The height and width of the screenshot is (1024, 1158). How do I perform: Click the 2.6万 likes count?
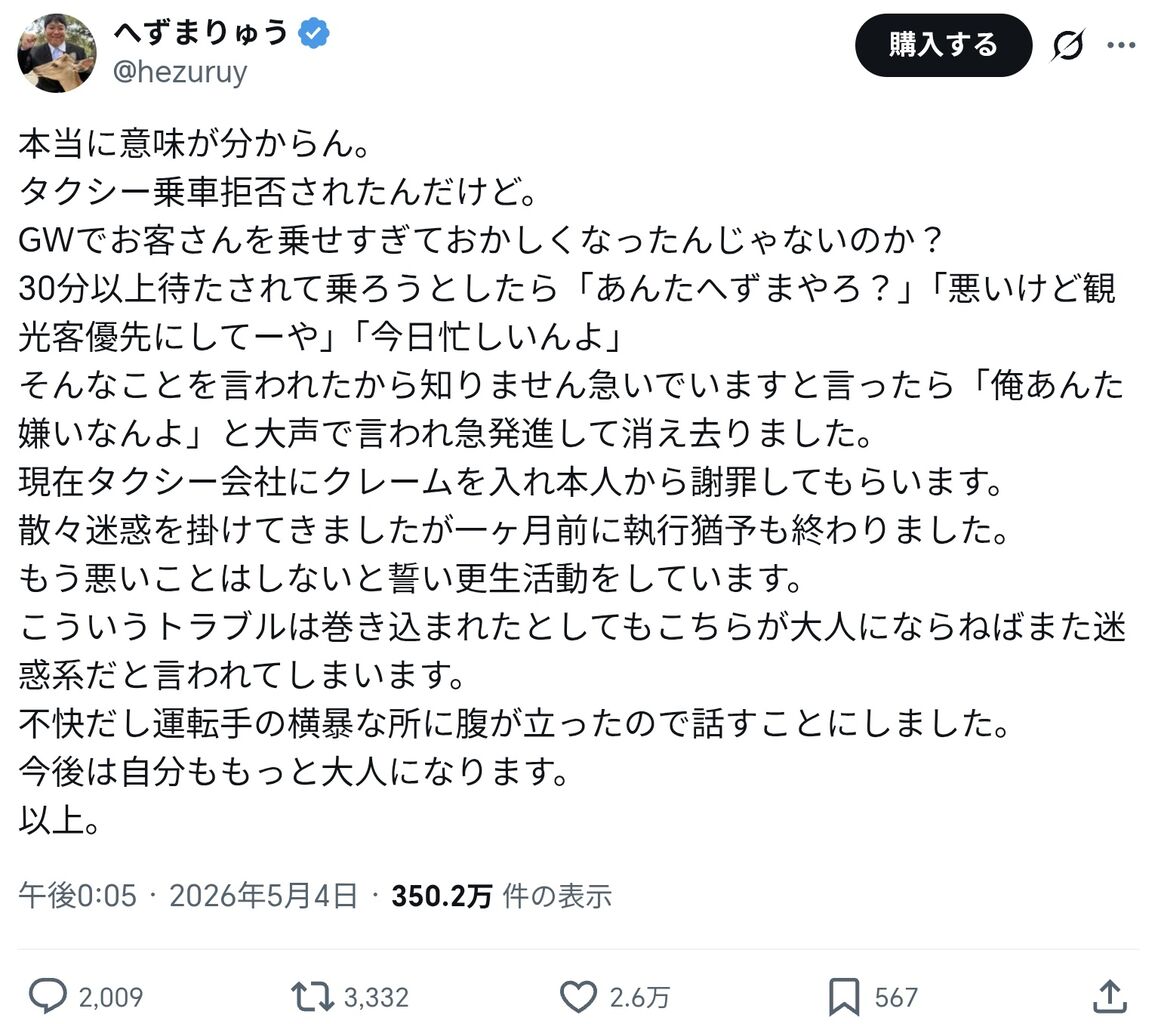(x=640, y=997)
